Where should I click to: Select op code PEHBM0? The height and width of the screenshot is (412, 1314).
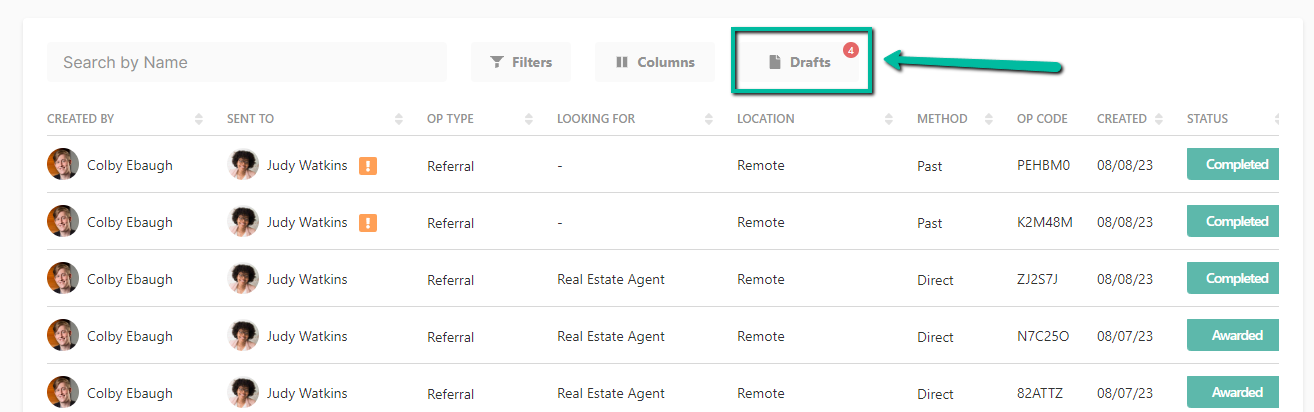point(1044,165)
